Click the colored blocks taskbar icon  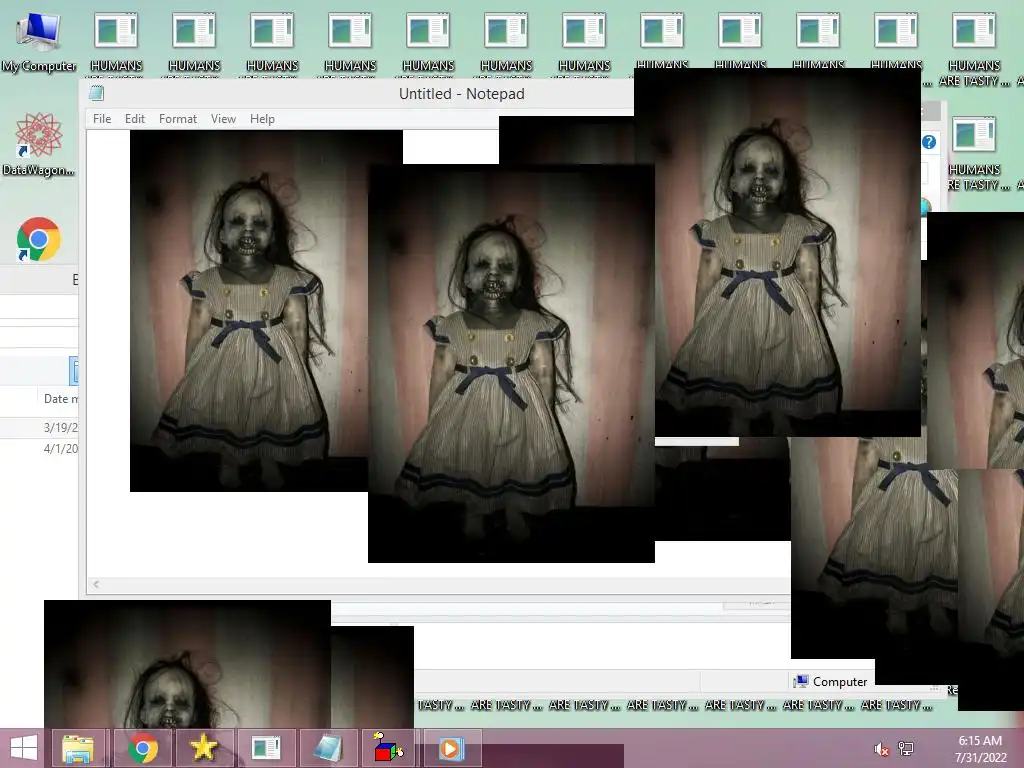(x=389, y=748)
